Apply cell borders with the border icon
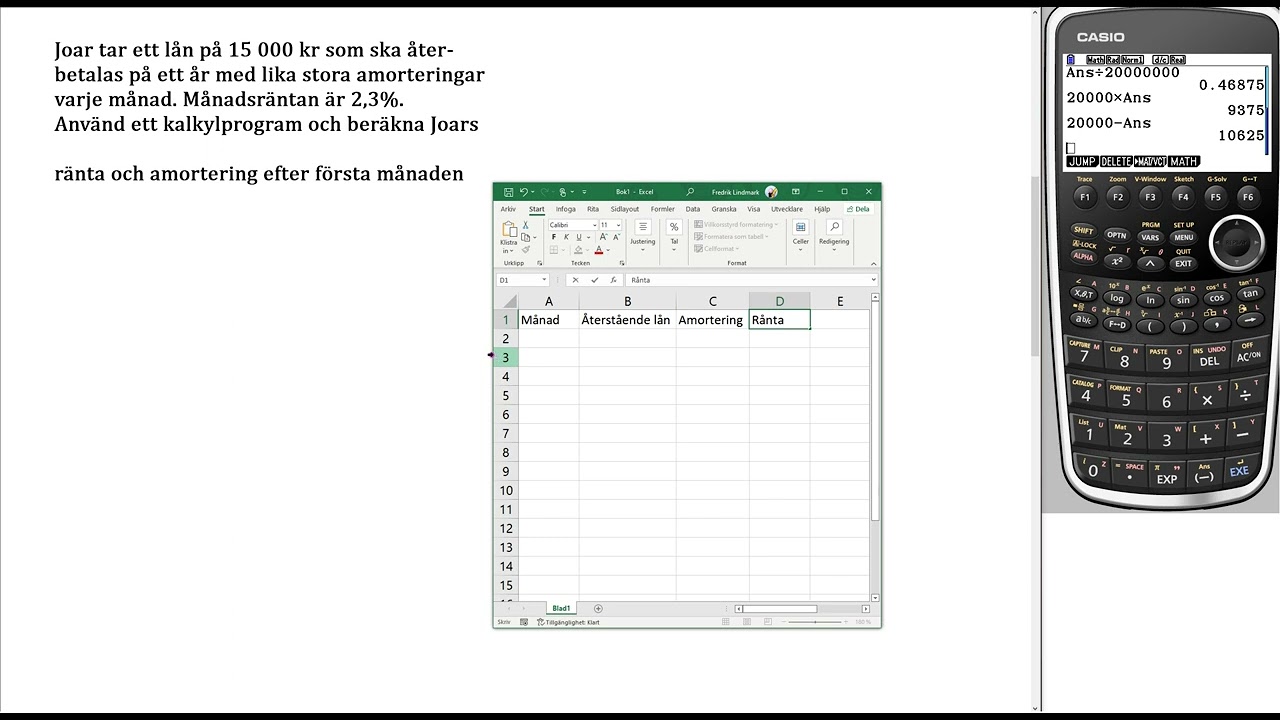Viewport: 1280px width, 720px height. coord(554,250)
